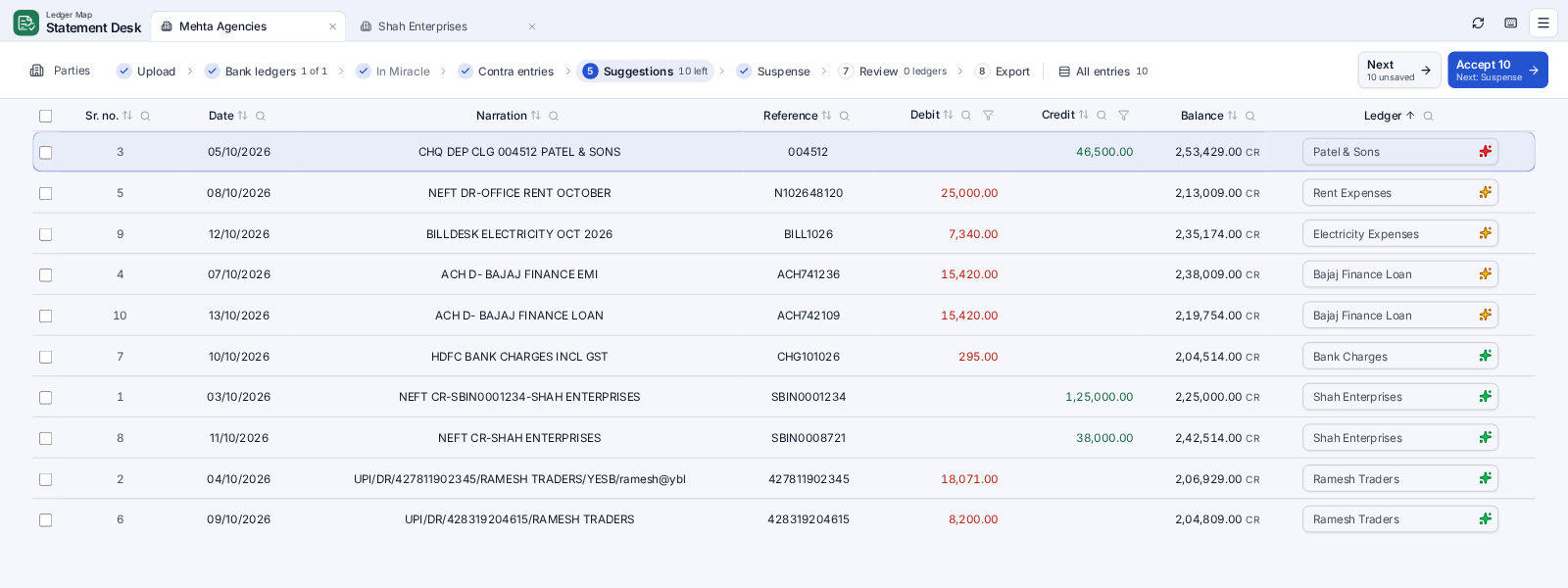Search within the Reference column
The width and height of the screenshot is (1568, 588).
(x=844, y=116)
